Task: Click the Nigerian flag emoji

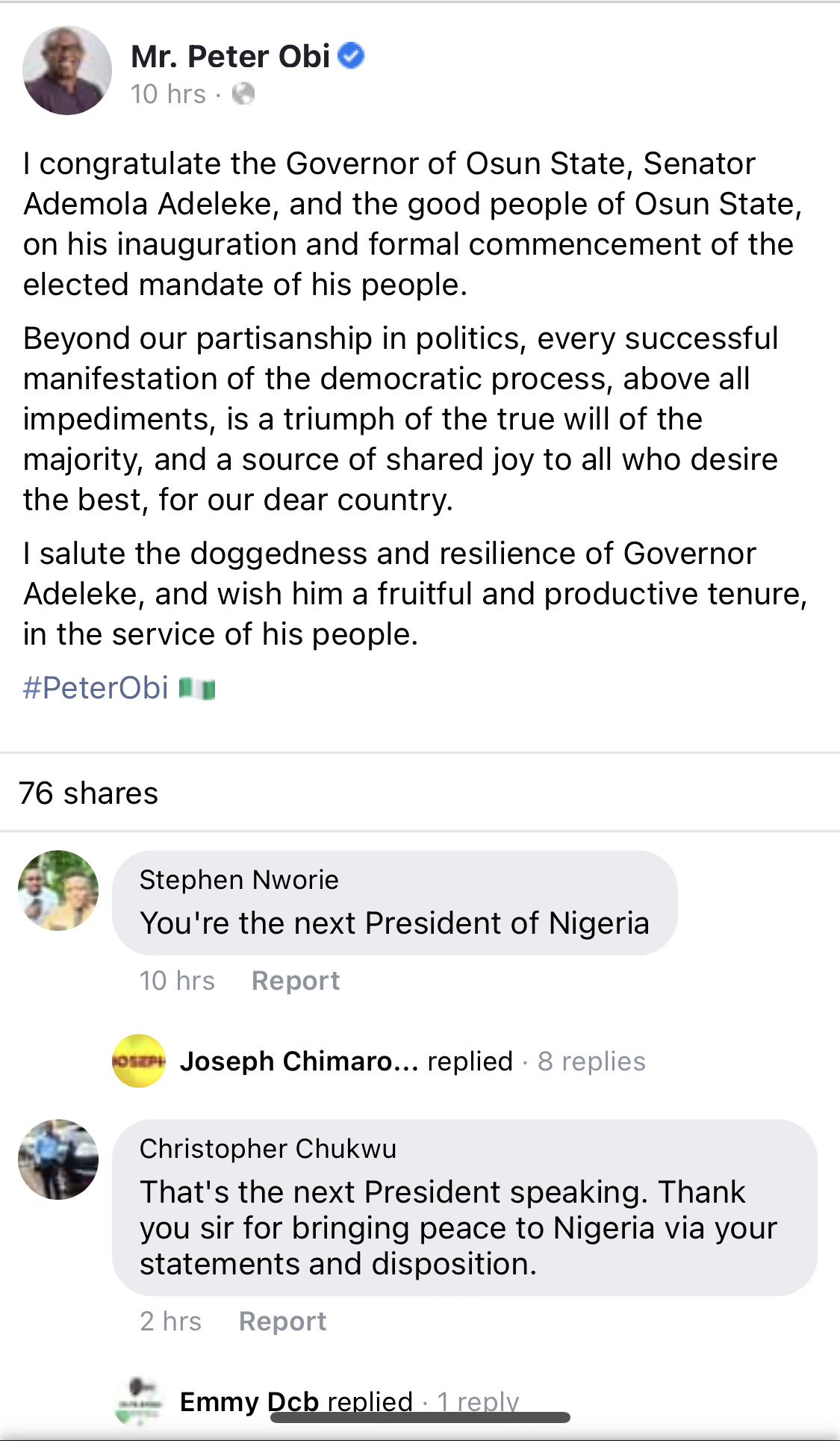Action: (x=198, y=688)
